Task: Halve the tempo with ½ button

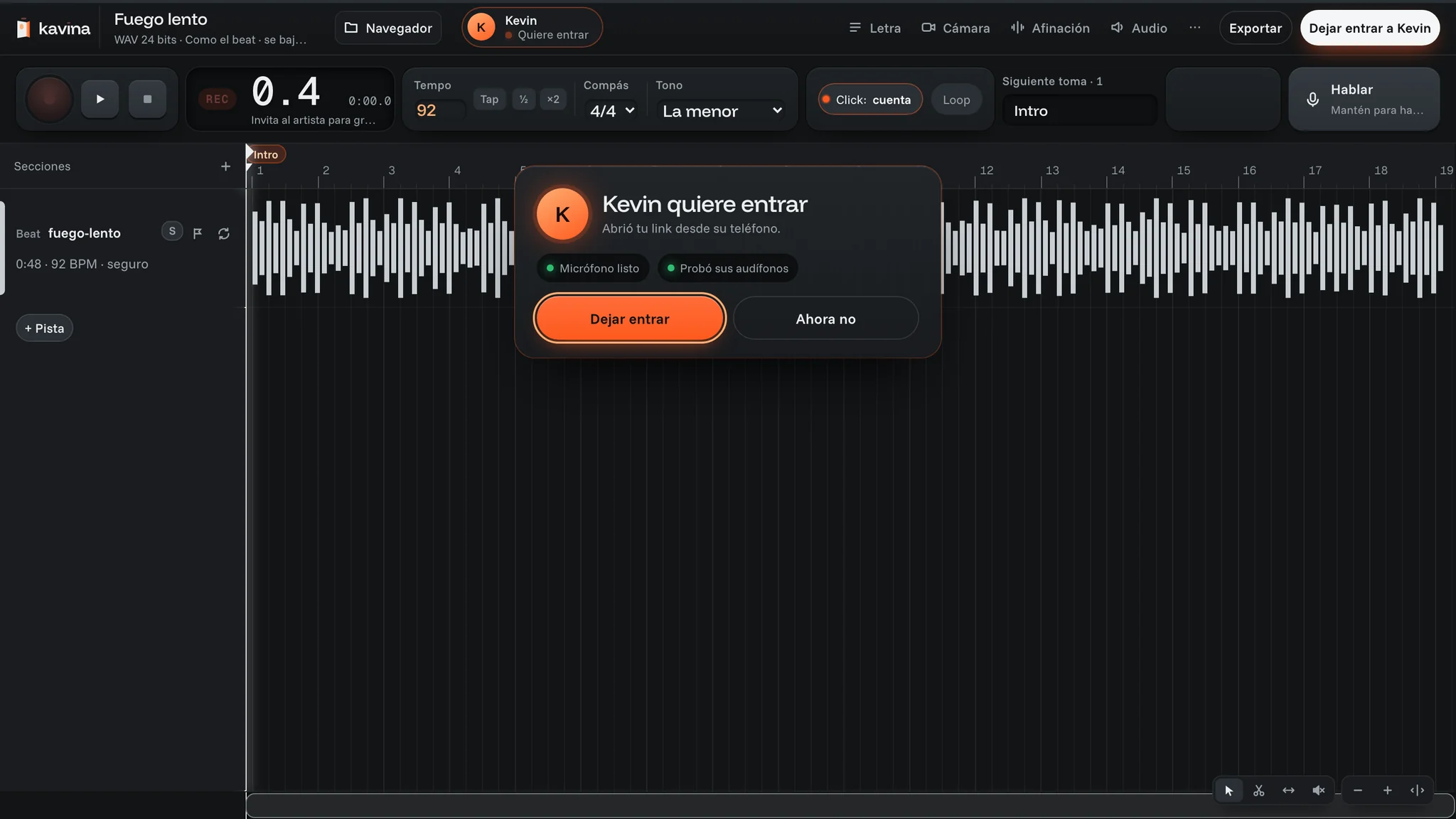Action: tap(523, 100)
